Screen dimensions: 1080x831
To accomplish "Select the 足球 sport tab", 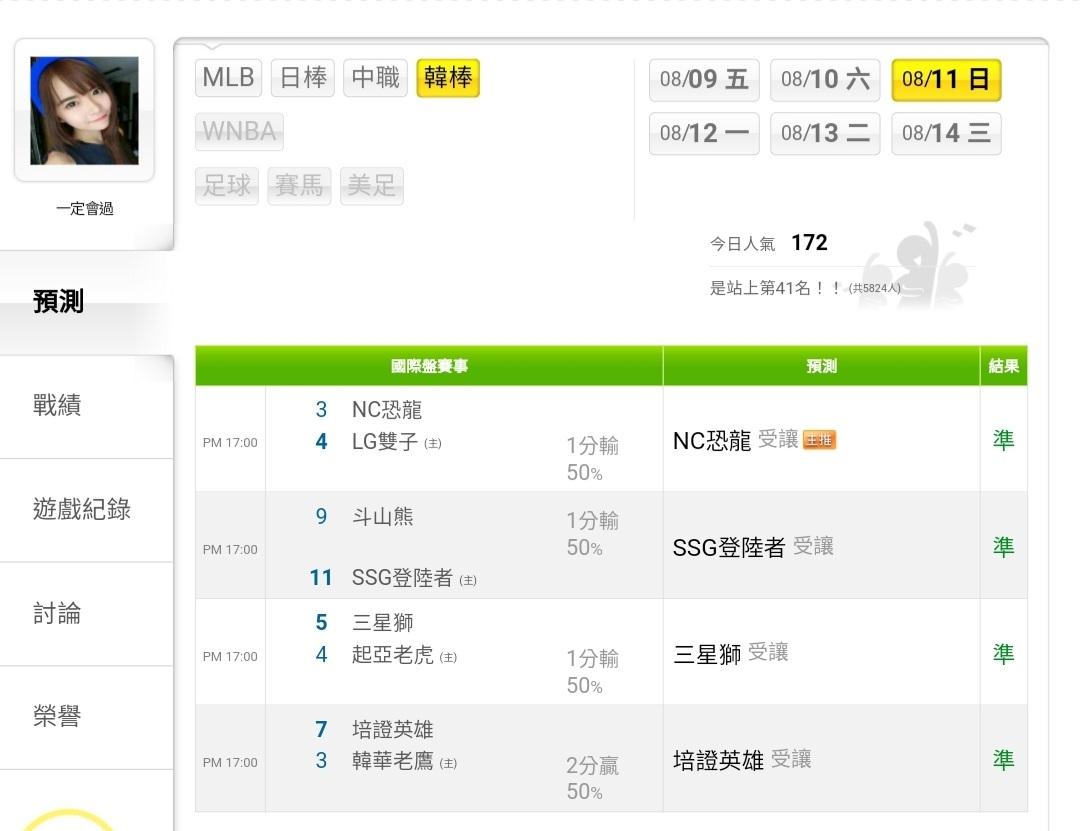I will tap(227, 185).
